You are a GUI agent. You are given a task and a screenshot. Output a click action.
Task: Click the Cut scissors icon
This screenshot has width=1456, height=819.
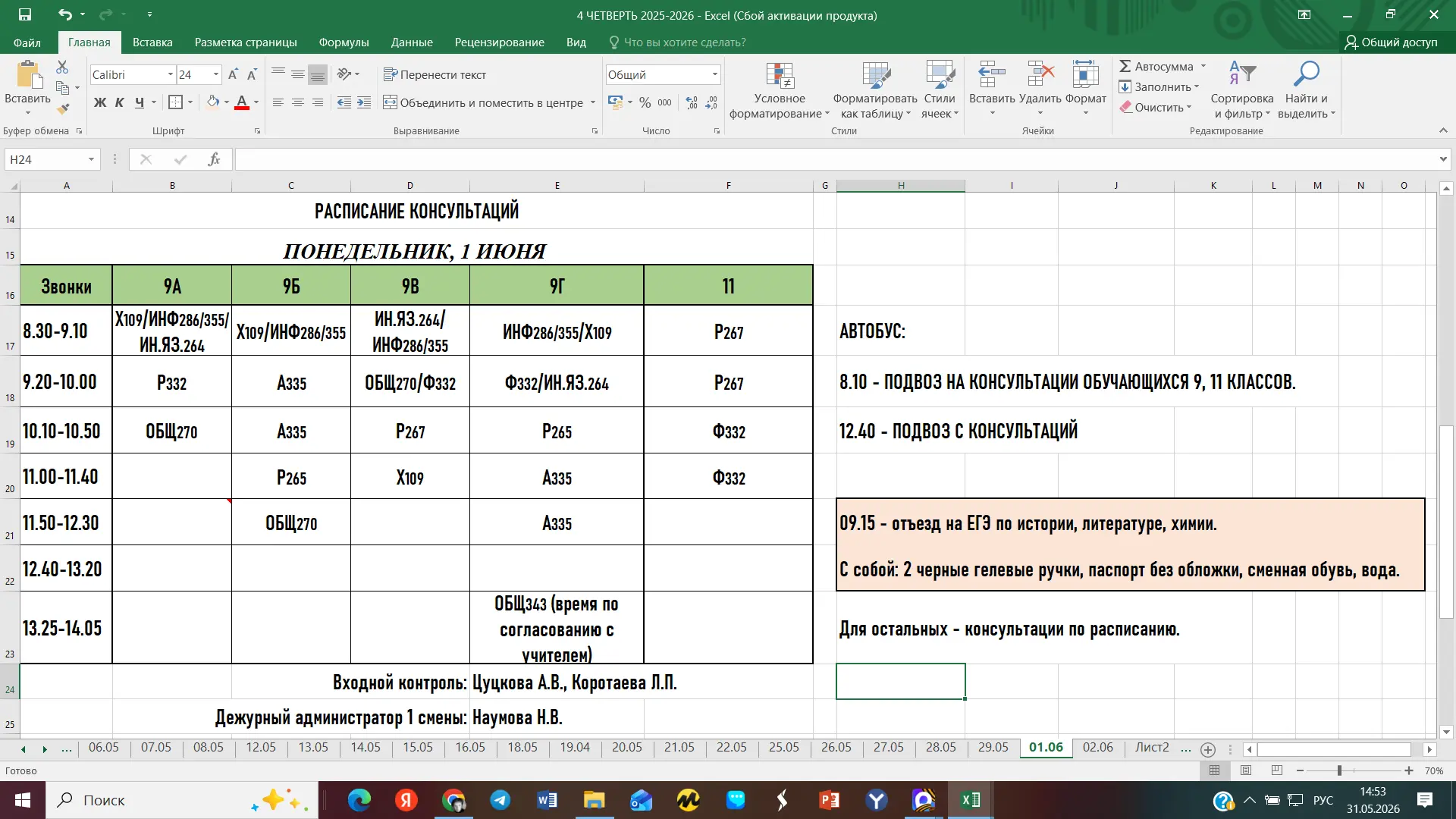coord(62,67)
